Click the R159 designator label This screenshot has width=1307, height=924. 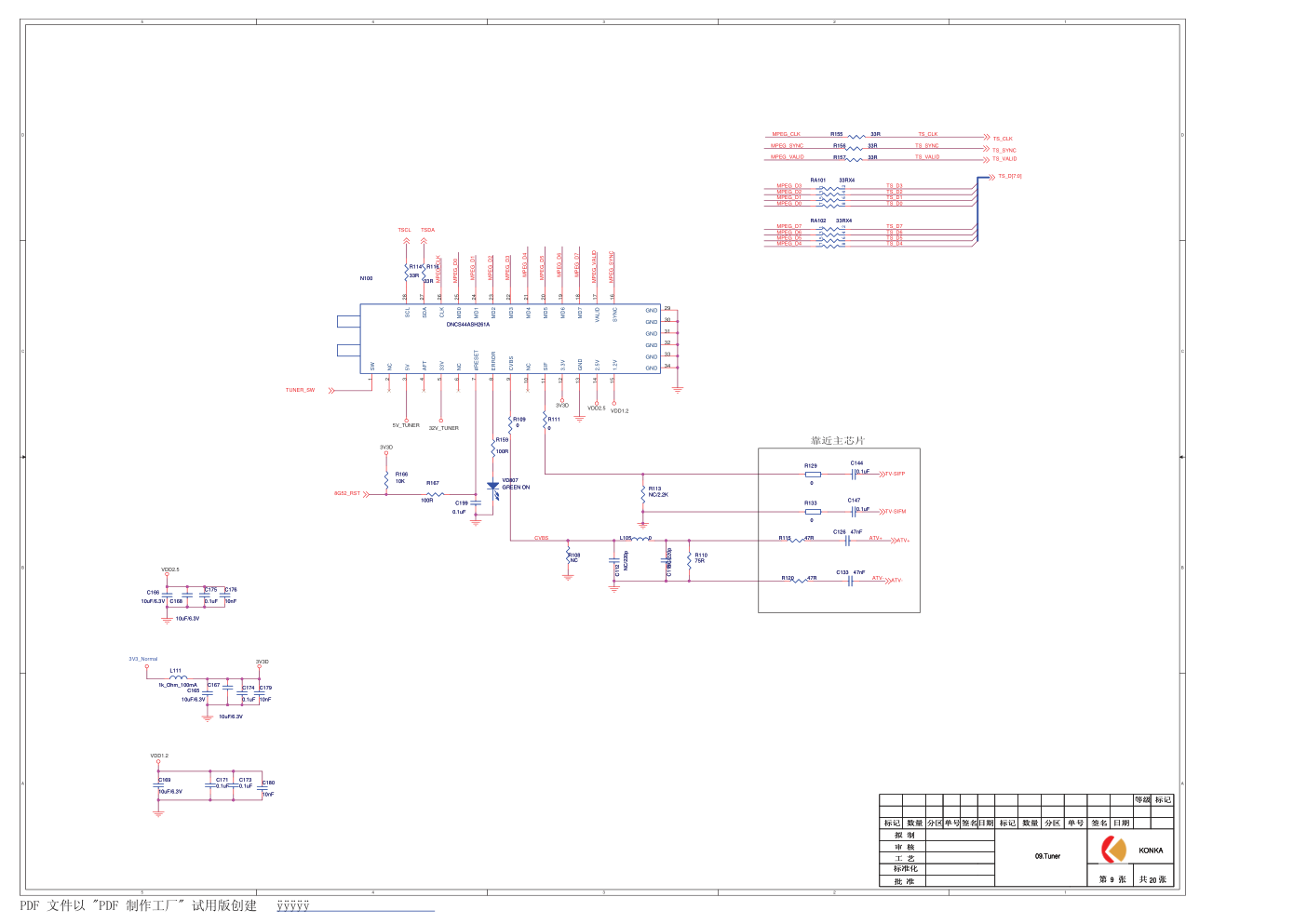[x=503, y=439]
